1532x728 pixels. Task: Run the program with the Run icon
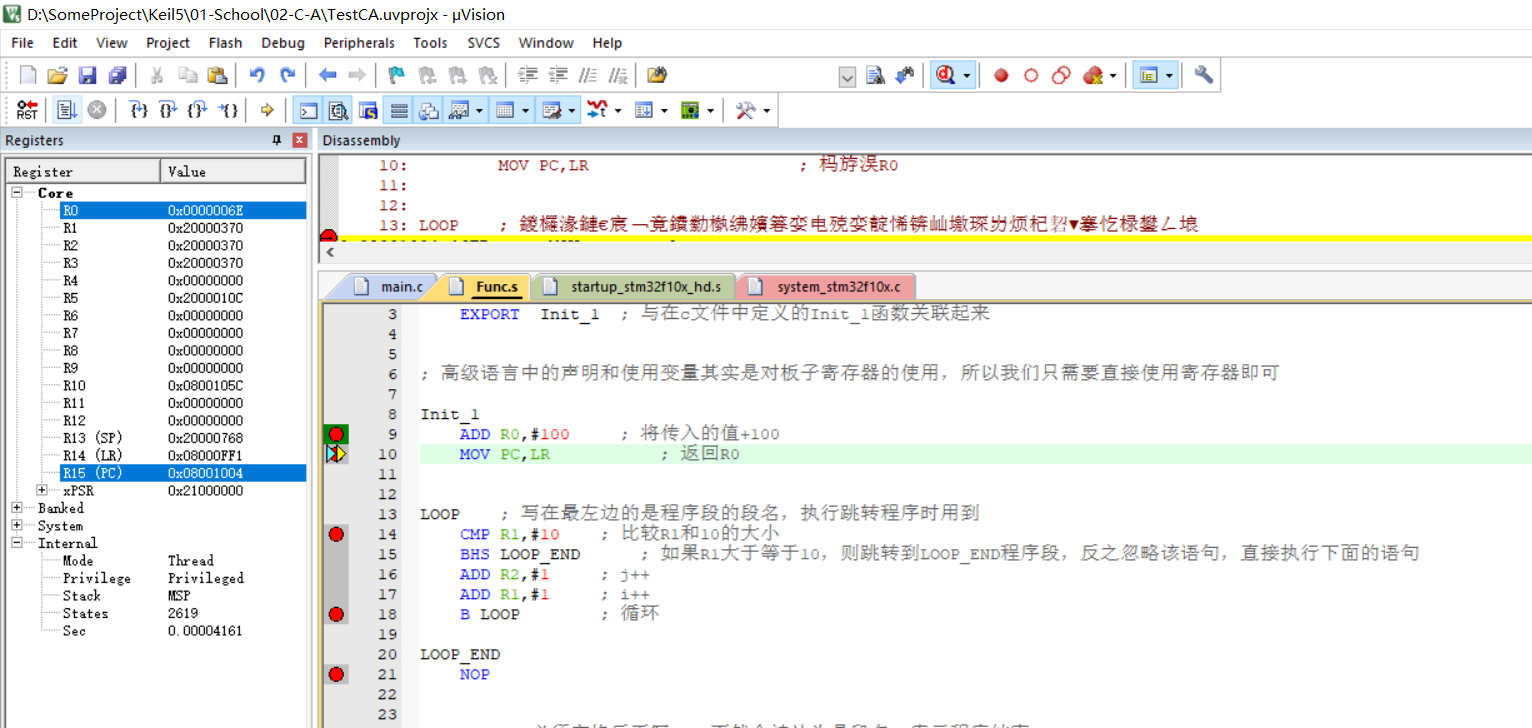(67, 110)
